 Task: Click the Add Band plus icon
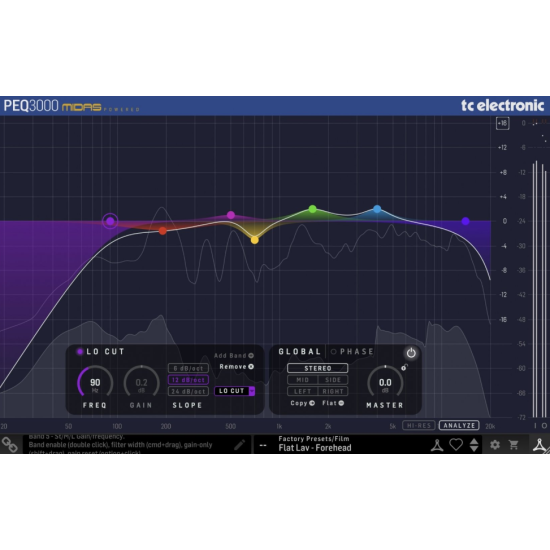(x=251, y=355)
